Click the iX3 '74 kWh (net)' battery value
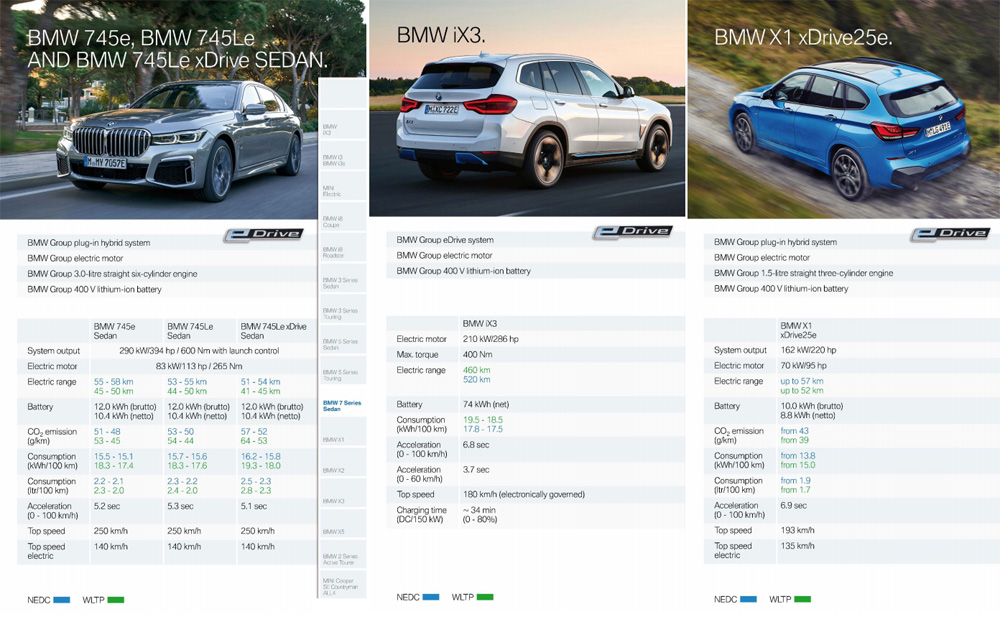This screenshot has width=1000, height=617. pos(486,405)
